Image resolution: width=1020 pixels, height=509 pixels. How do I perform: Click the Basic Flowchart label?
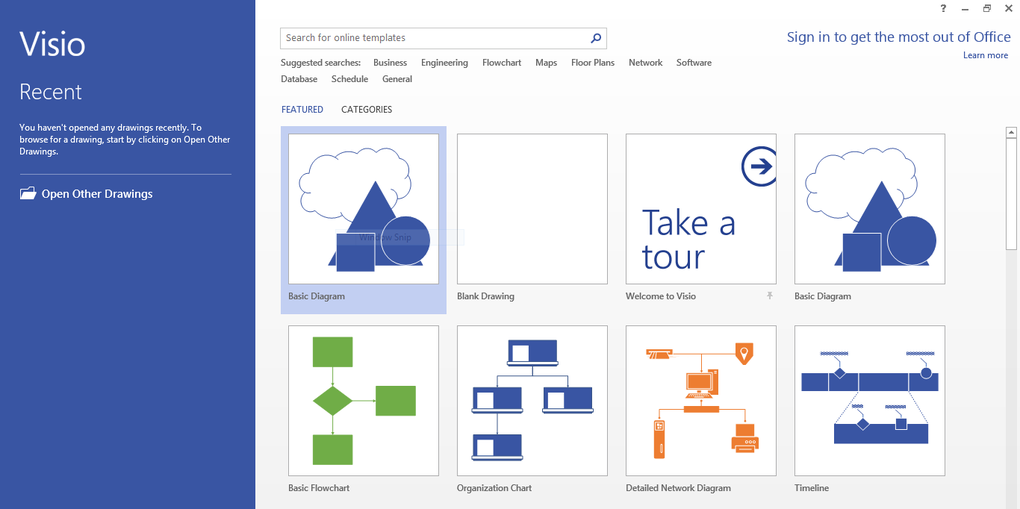319,488
